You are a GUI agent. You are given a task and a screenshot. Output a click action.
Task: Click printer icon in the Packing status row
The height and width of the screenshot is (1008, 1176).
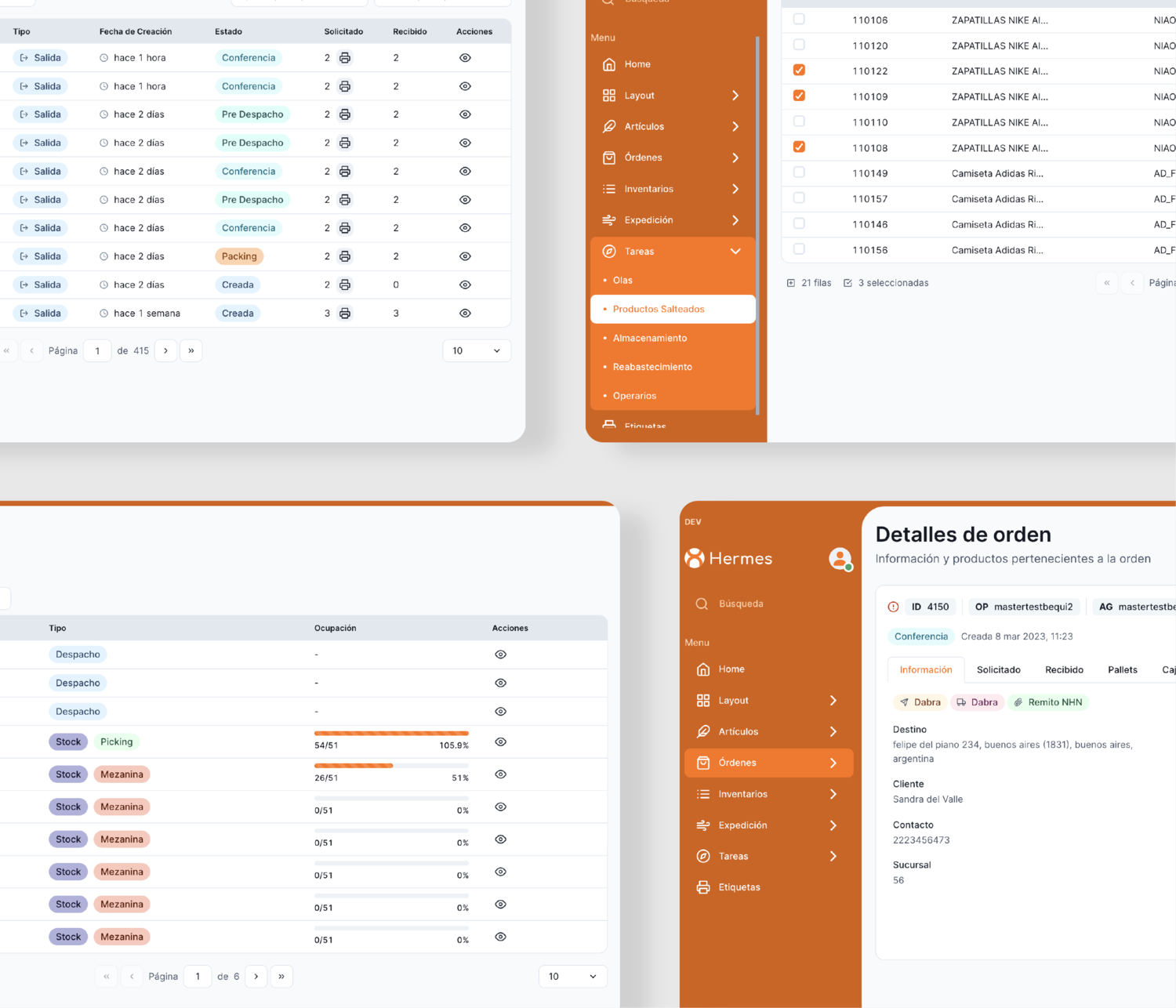point(345,256)
